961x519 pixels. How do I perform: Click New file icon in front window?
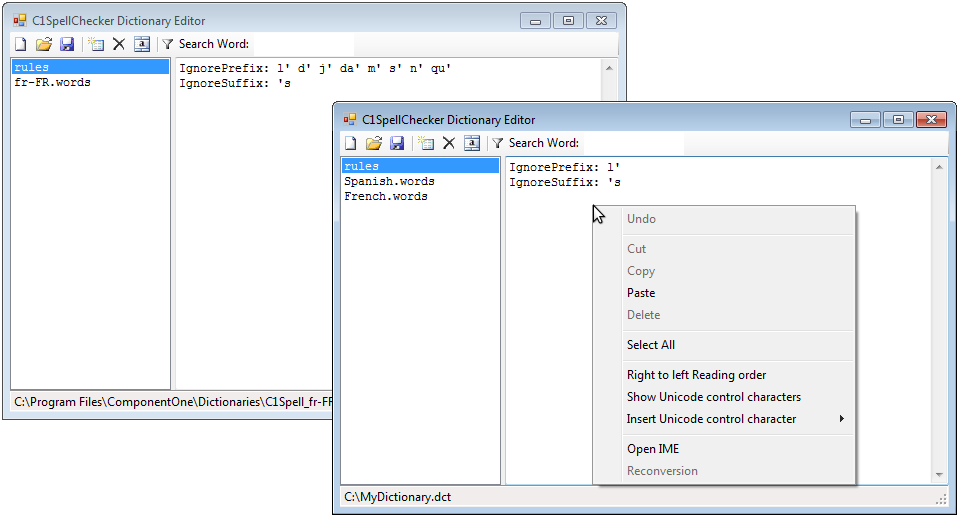[351, 143]
